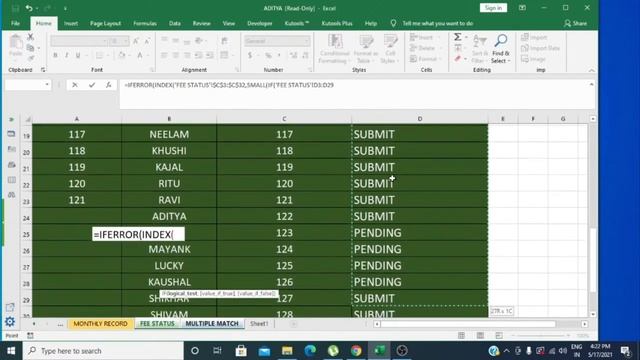Toggle Italic formatting
Screen dimensions: 640x360
point(66,55)
